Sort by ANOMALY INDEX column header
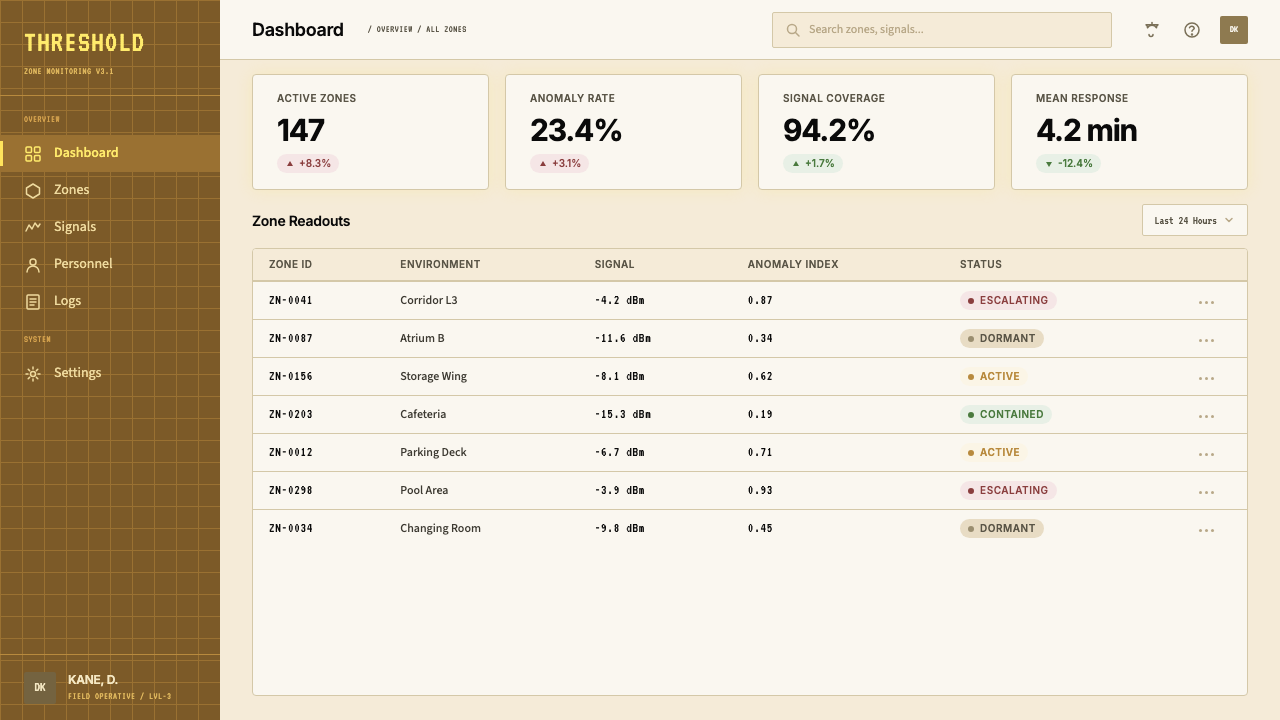The width and height of the screenshot is (1280, 720). [793, 265]
